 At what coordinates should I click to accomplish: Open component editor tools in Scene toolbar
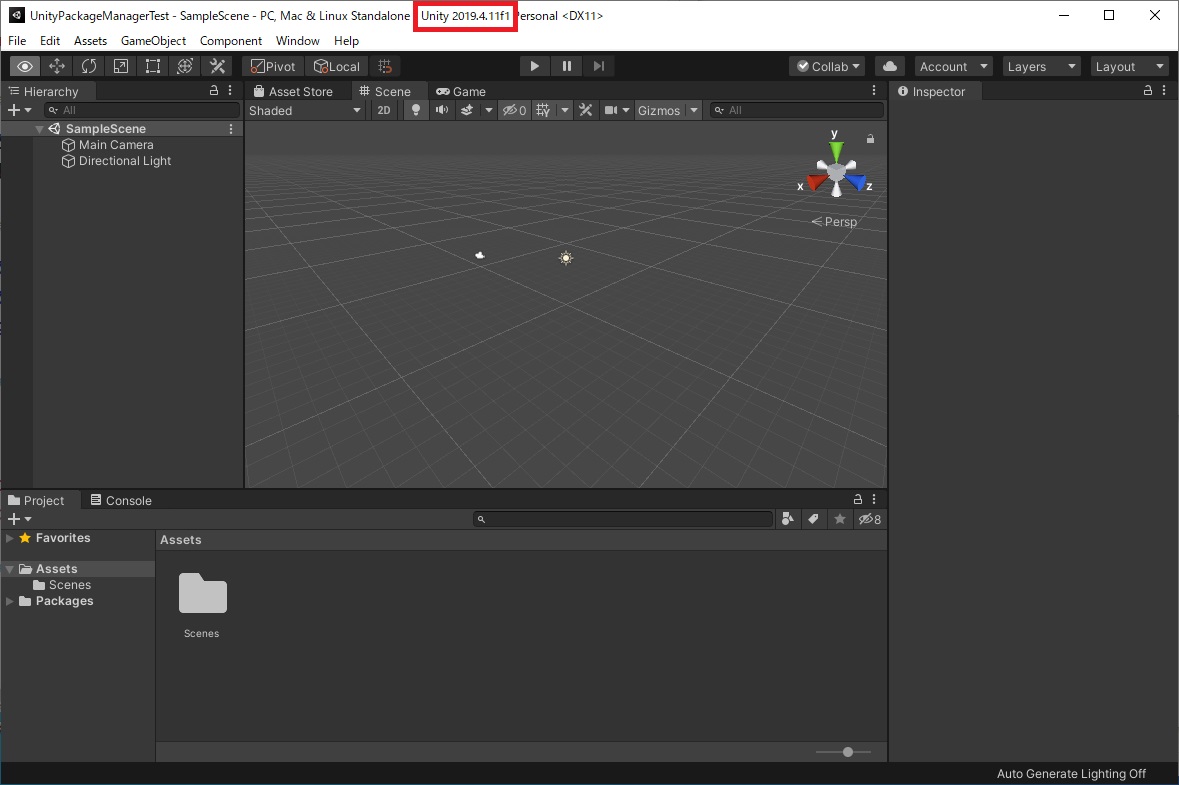(x=586, y=111)
